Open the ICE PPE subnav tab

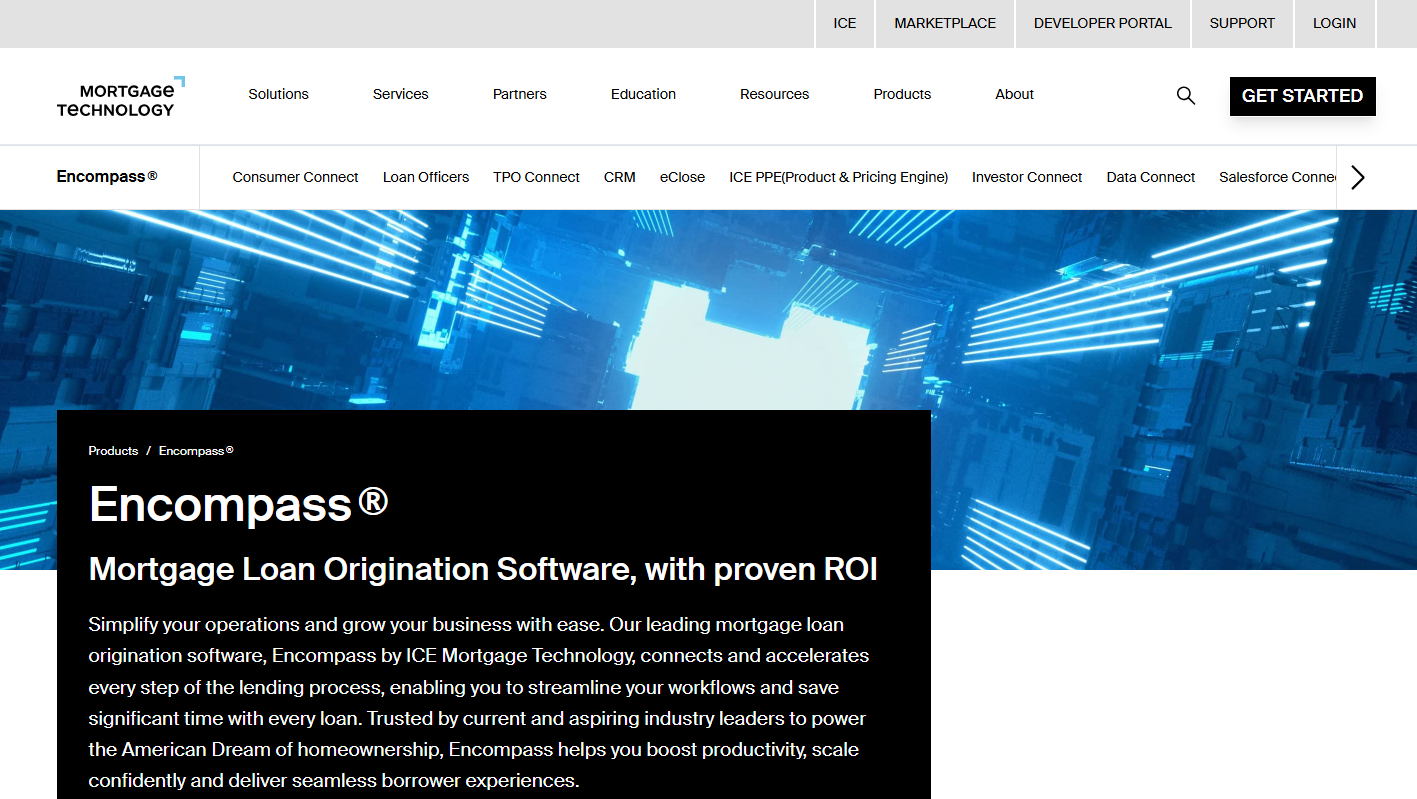pyautogui.click(x=838, y=177)
